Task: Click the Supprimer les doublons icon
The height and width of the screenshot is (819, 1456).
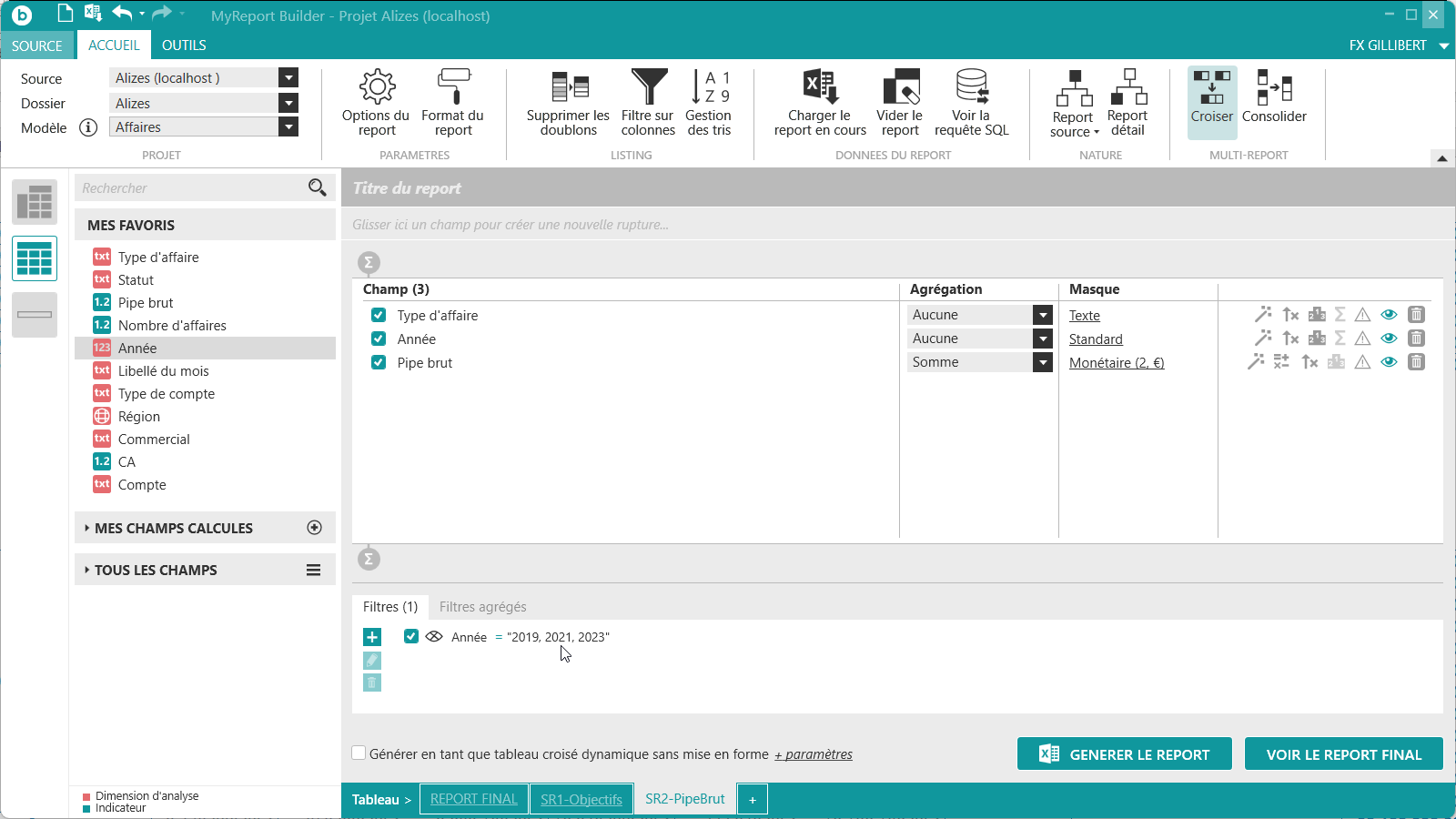Action: point(569,87)
